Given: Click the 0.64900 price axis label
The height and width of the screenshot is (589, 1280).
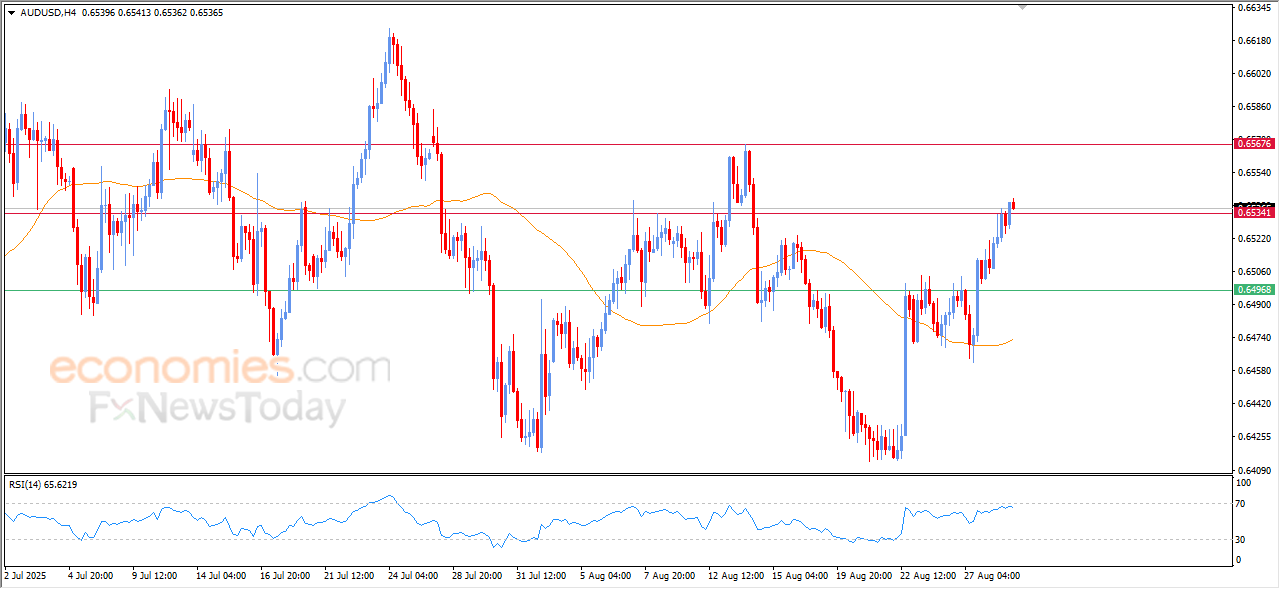Looking at the screenshot, I should [x=1255, y=304].
